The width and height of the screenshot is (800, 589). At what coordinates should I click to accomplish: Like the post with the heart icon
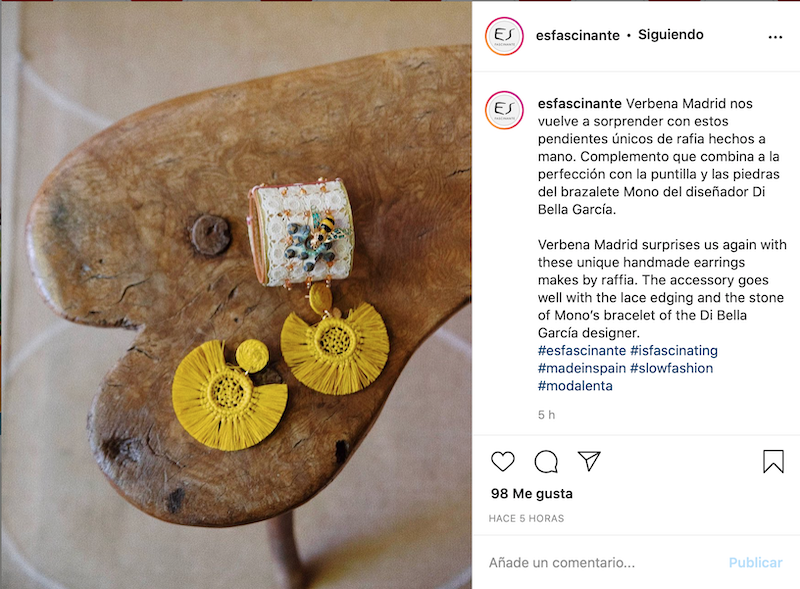point(503,461)
